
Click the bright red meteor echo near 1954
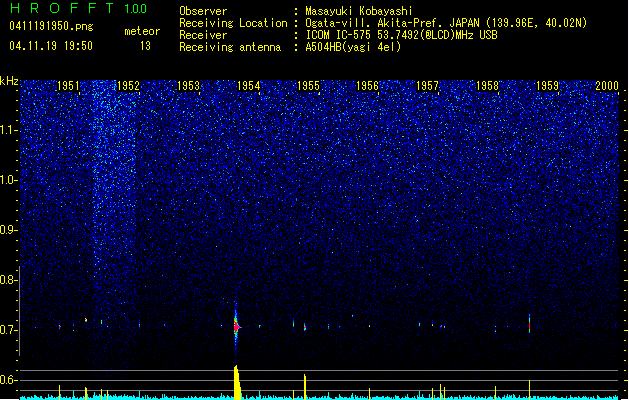click(236, 327)
